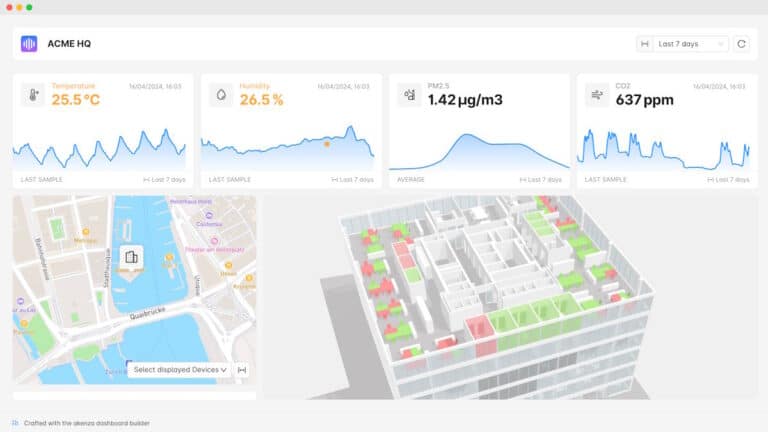Viewport: 768px width, 432px height.
Task: Click the Humidity card title
Action: click(255, 86)
